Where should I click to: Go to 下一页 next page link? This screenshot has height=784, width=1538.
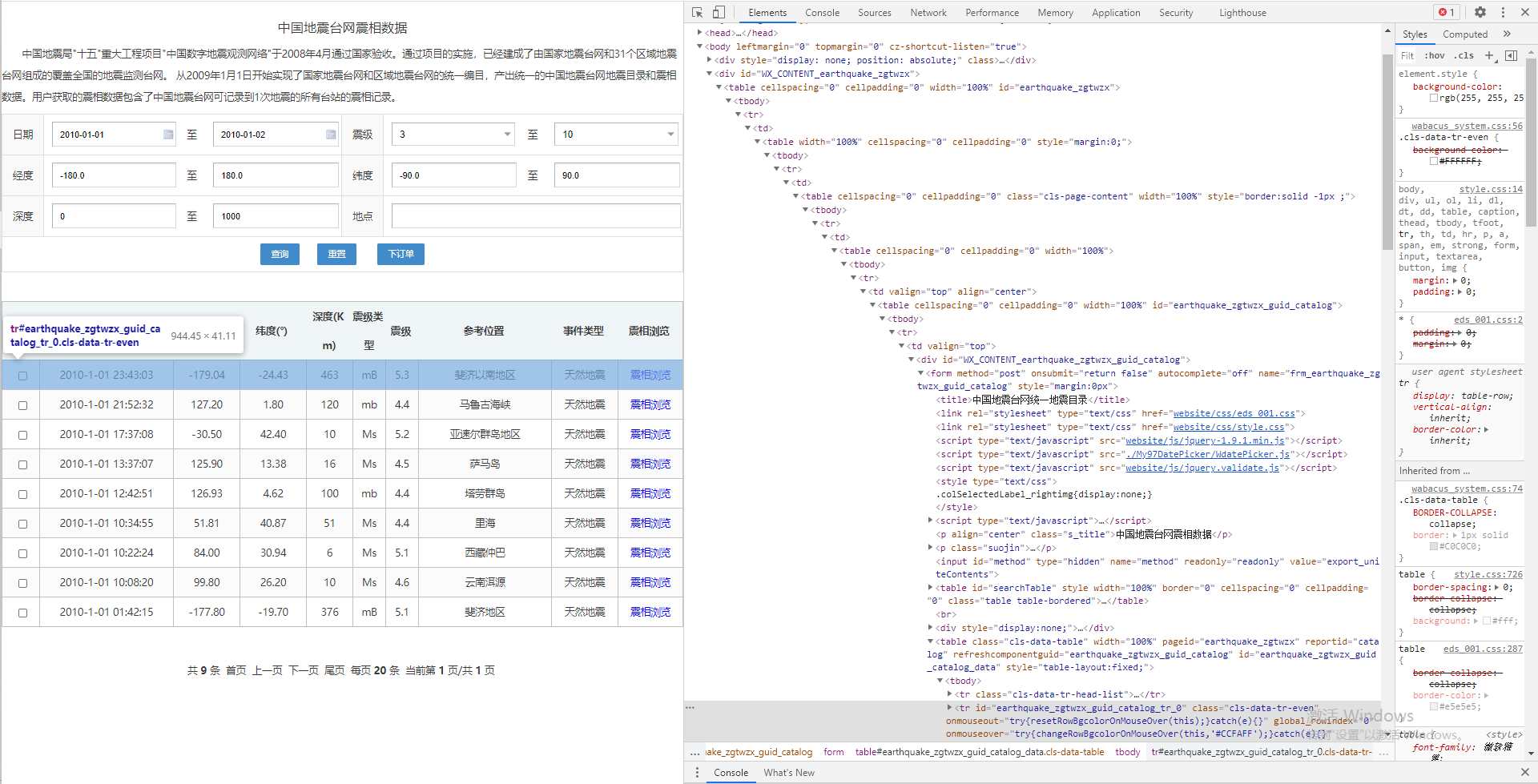[x=303, y=670]
